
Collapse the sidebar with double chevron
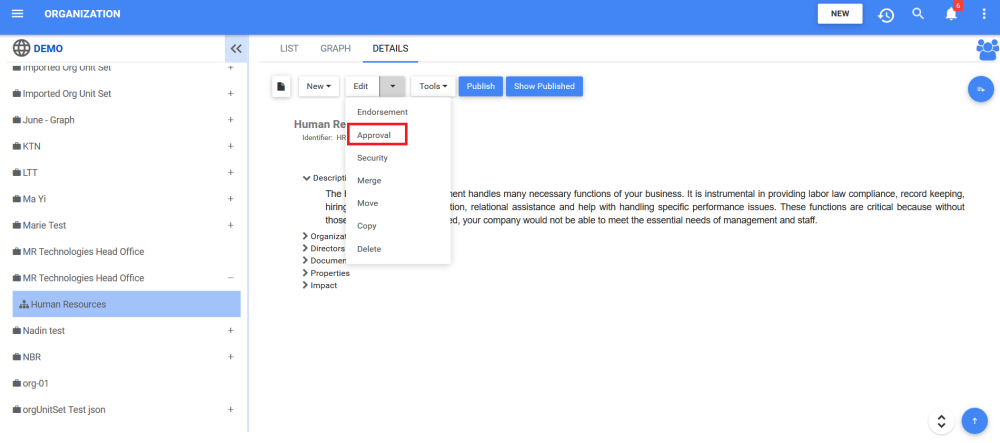(x=236, y=48)
